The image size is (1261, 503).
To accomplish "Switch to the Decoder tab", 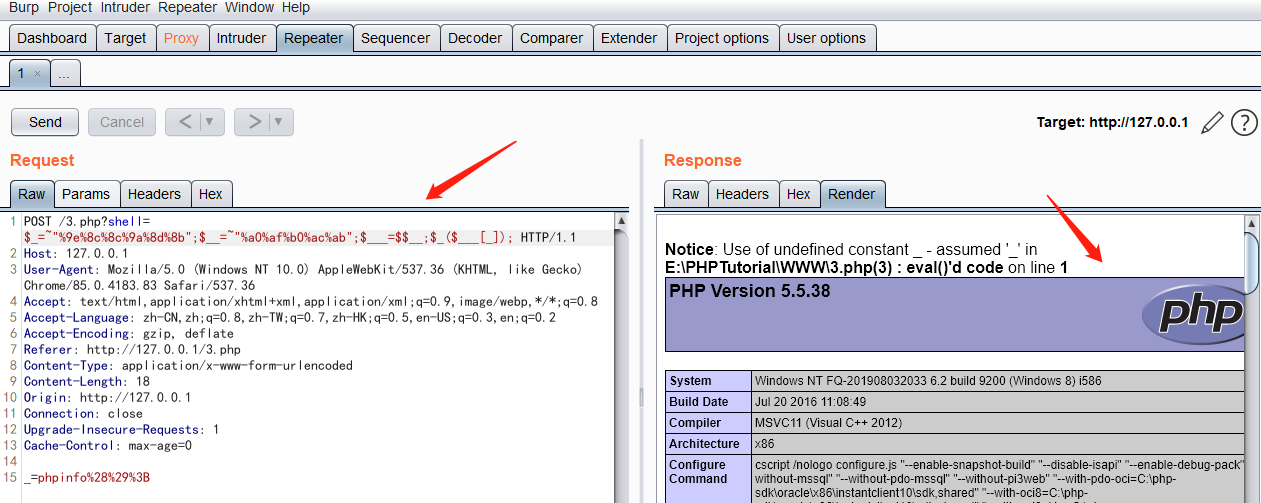I will pos(476,38).
